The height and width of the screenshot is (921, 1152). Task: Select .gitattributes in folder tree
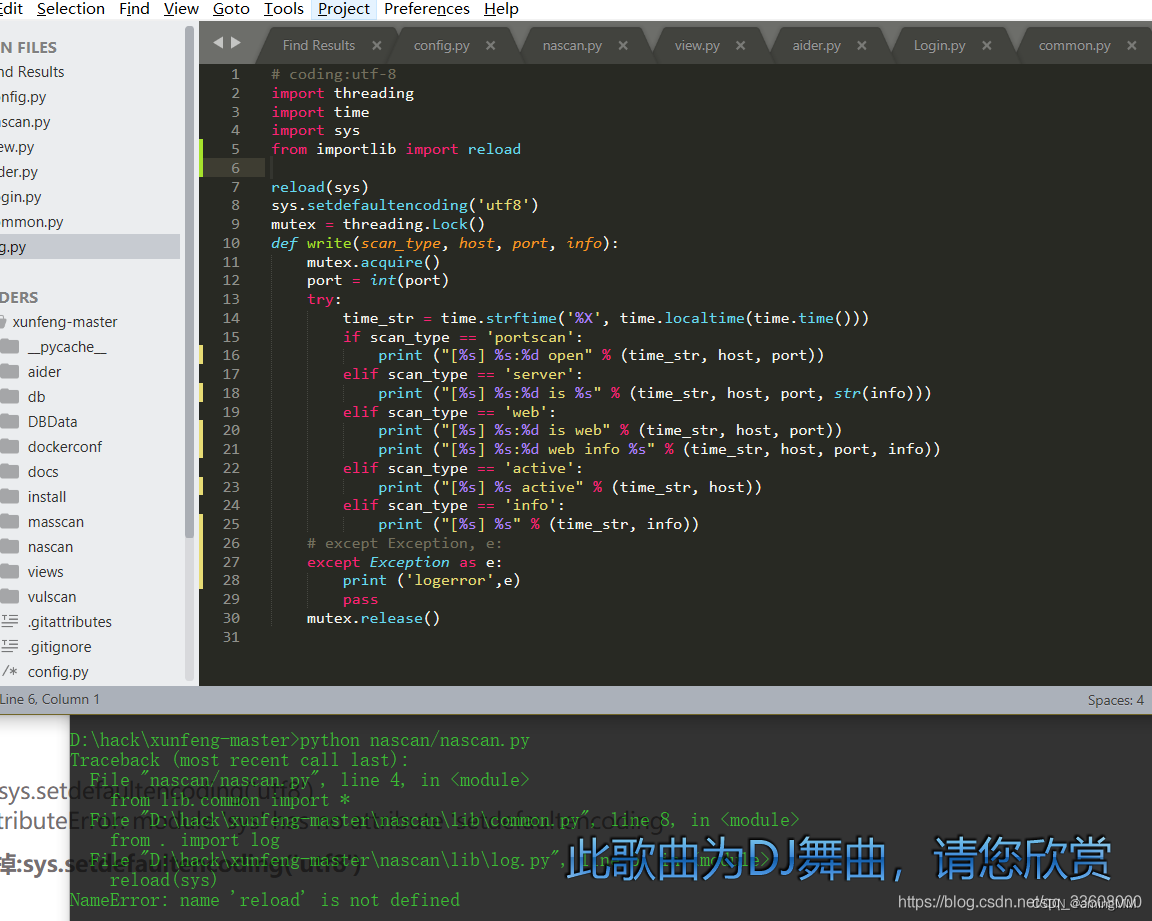(x=70, y=621)
